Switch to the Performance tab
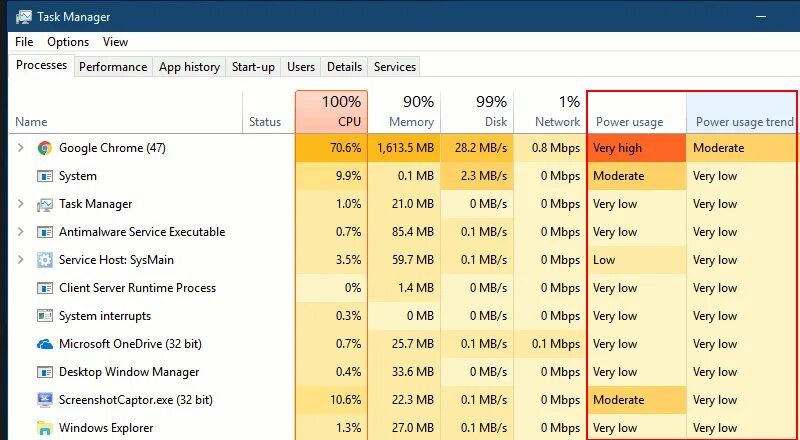Viewport: 800px width, 440px height. coord(113,67)
